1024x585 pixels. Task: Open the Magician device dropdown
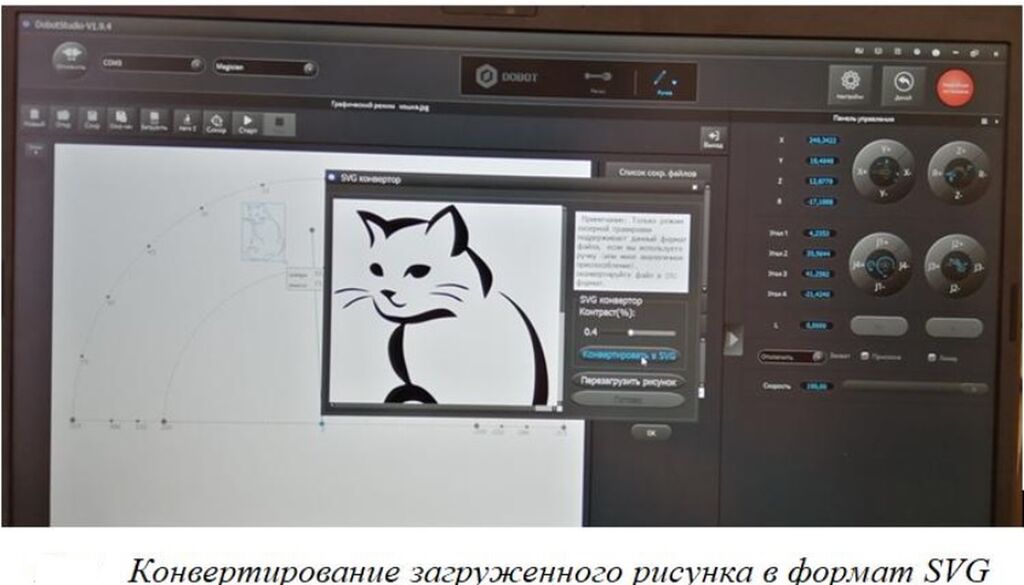click(265, 68)
